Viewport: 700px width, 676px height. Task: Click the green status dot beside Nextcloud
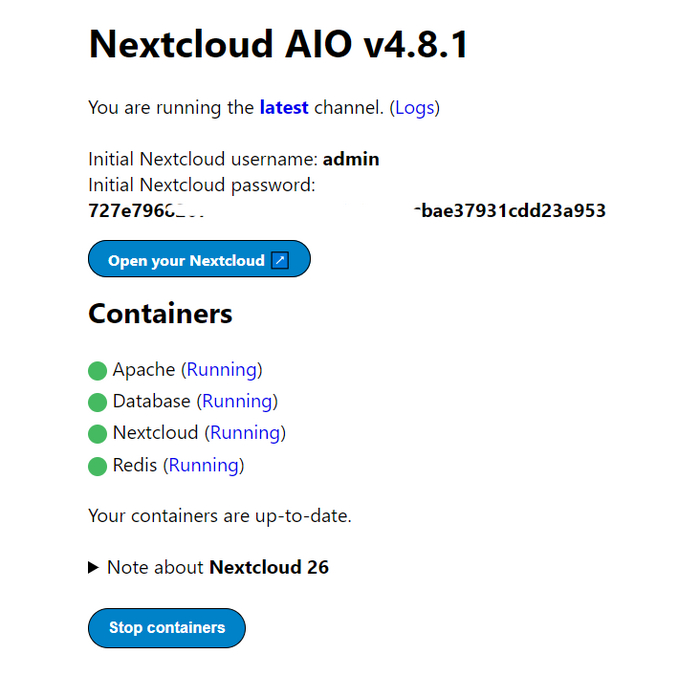tap(97, 434)
